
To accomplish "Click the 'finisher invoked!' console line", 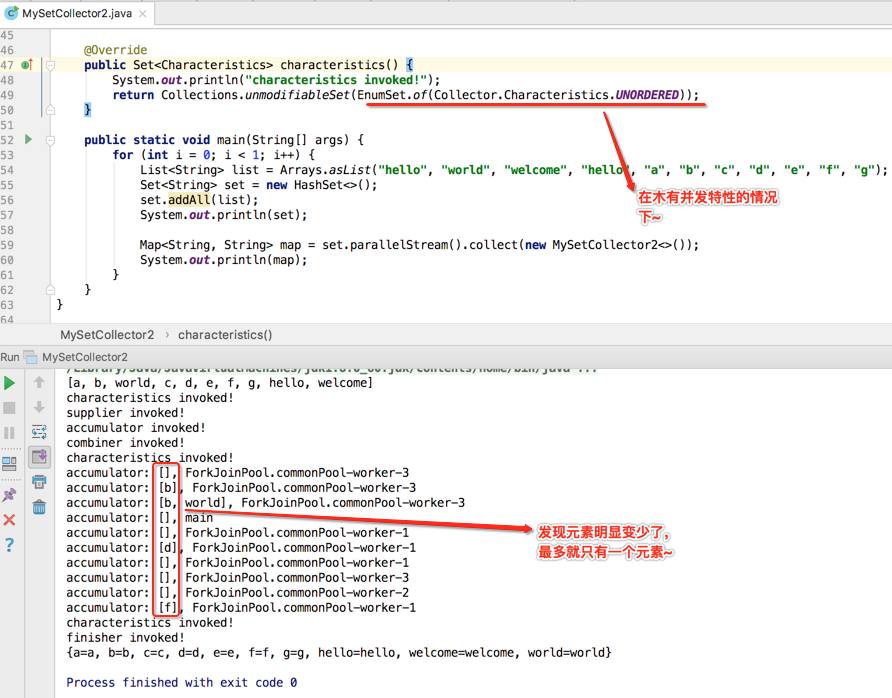I will [x=125, y=638].
